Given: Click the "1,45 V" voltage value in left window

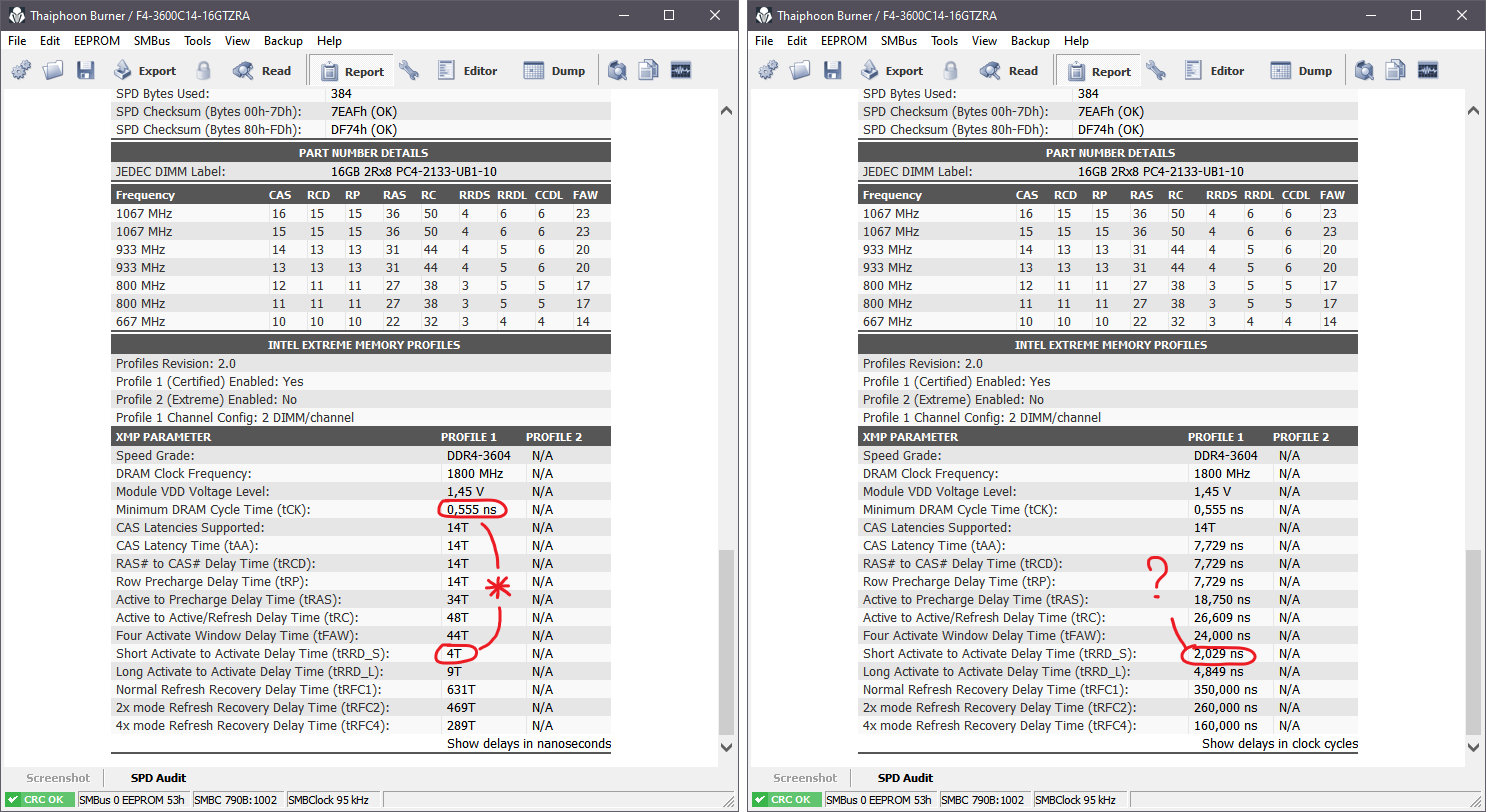Looking at the screenshot, I should point(465,492).
